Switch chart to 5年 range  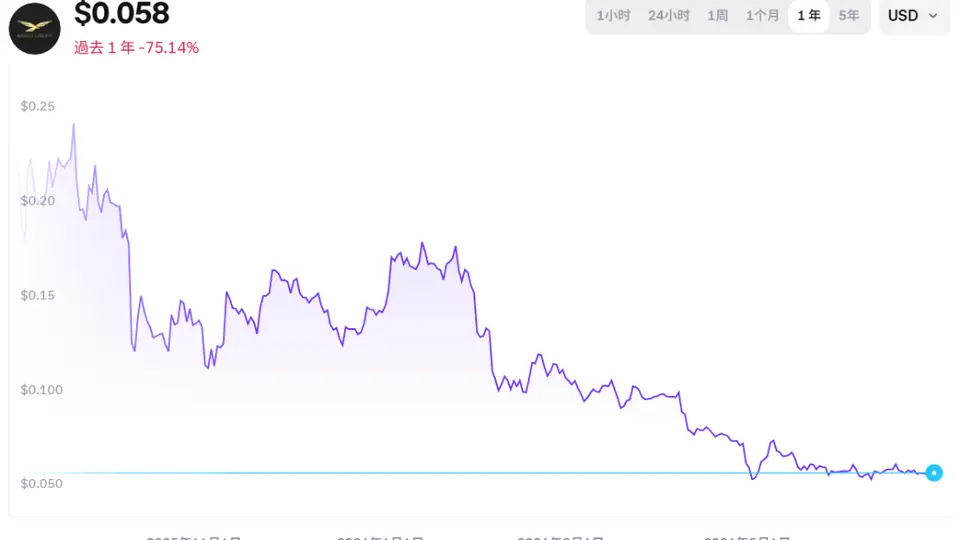[x=849, y=15]
